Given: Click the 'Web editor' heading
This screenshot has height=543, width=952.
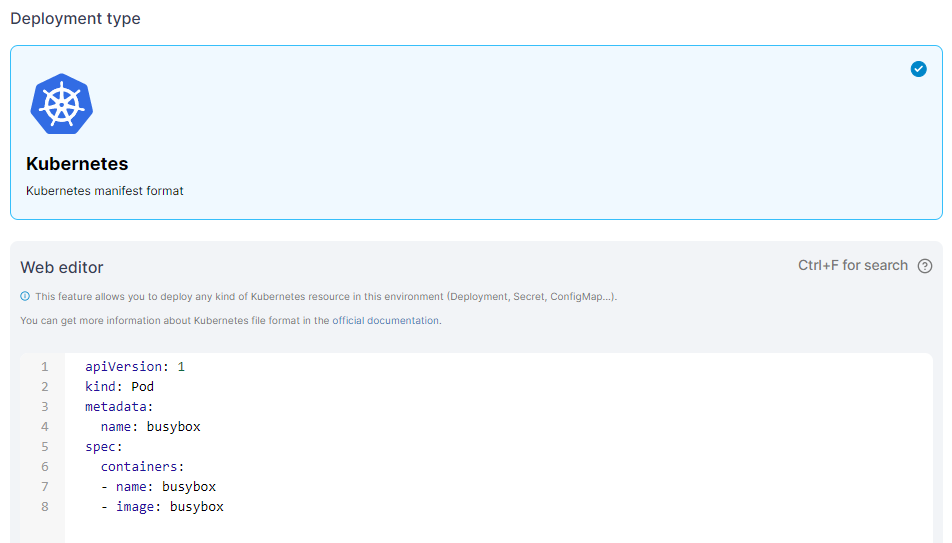Looking at the screenshot, I should (62, 267).
